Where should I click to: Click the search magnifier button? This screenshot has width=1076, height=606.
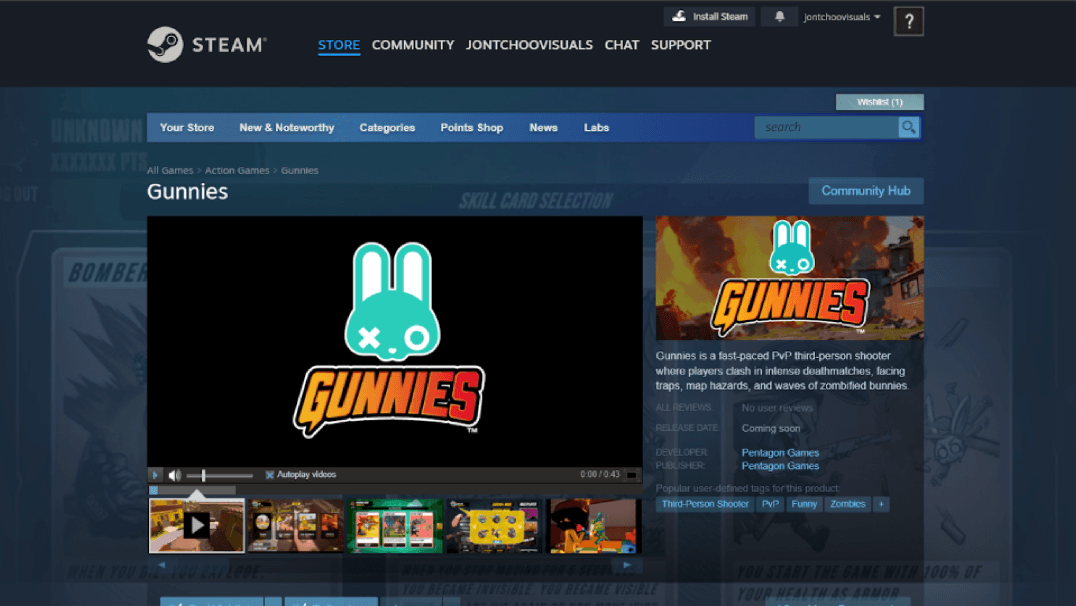[x=909, y=127]
